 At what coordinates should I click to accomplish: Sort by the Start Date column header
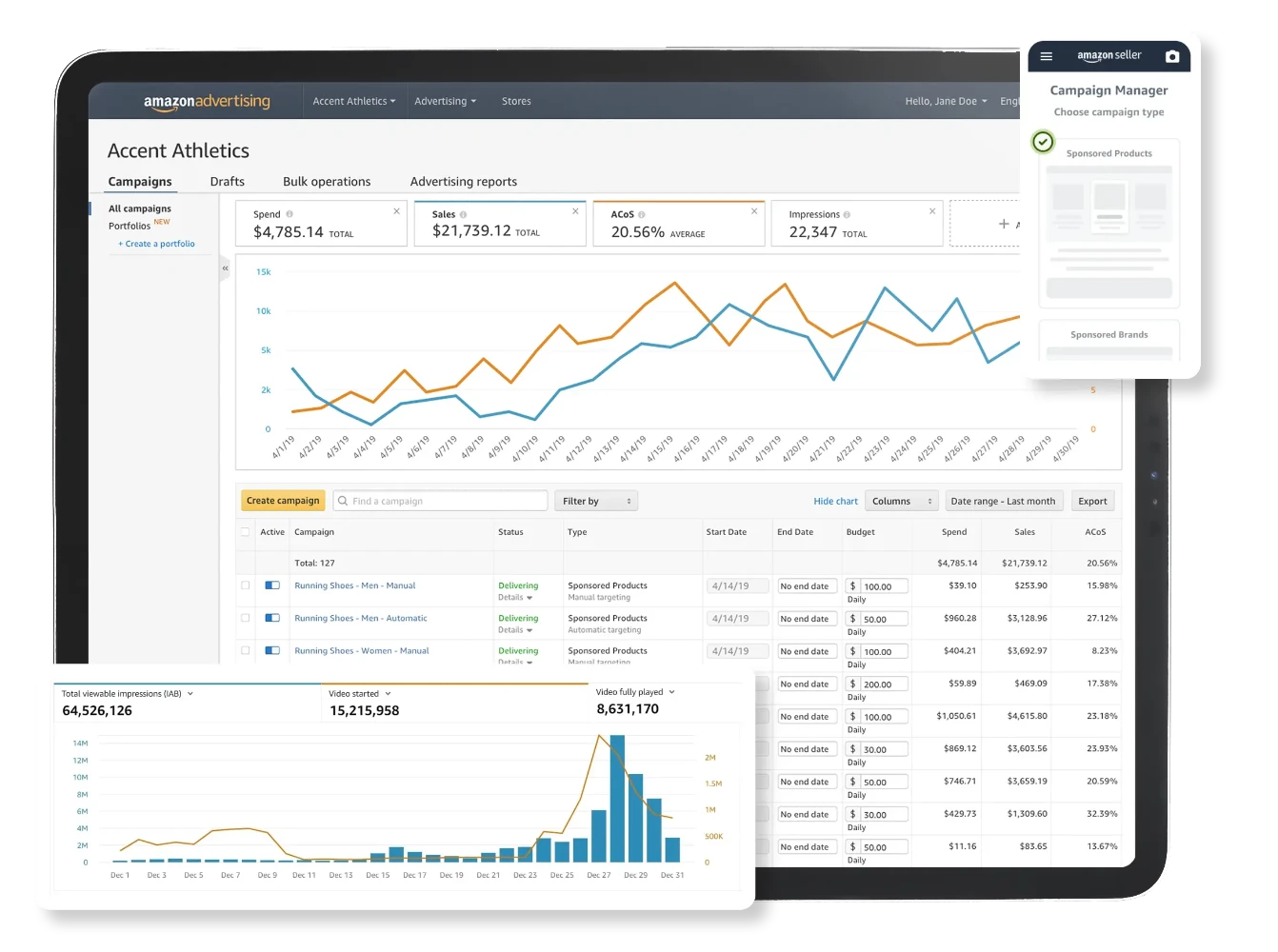pyautogui.click(x=726, y=532)
